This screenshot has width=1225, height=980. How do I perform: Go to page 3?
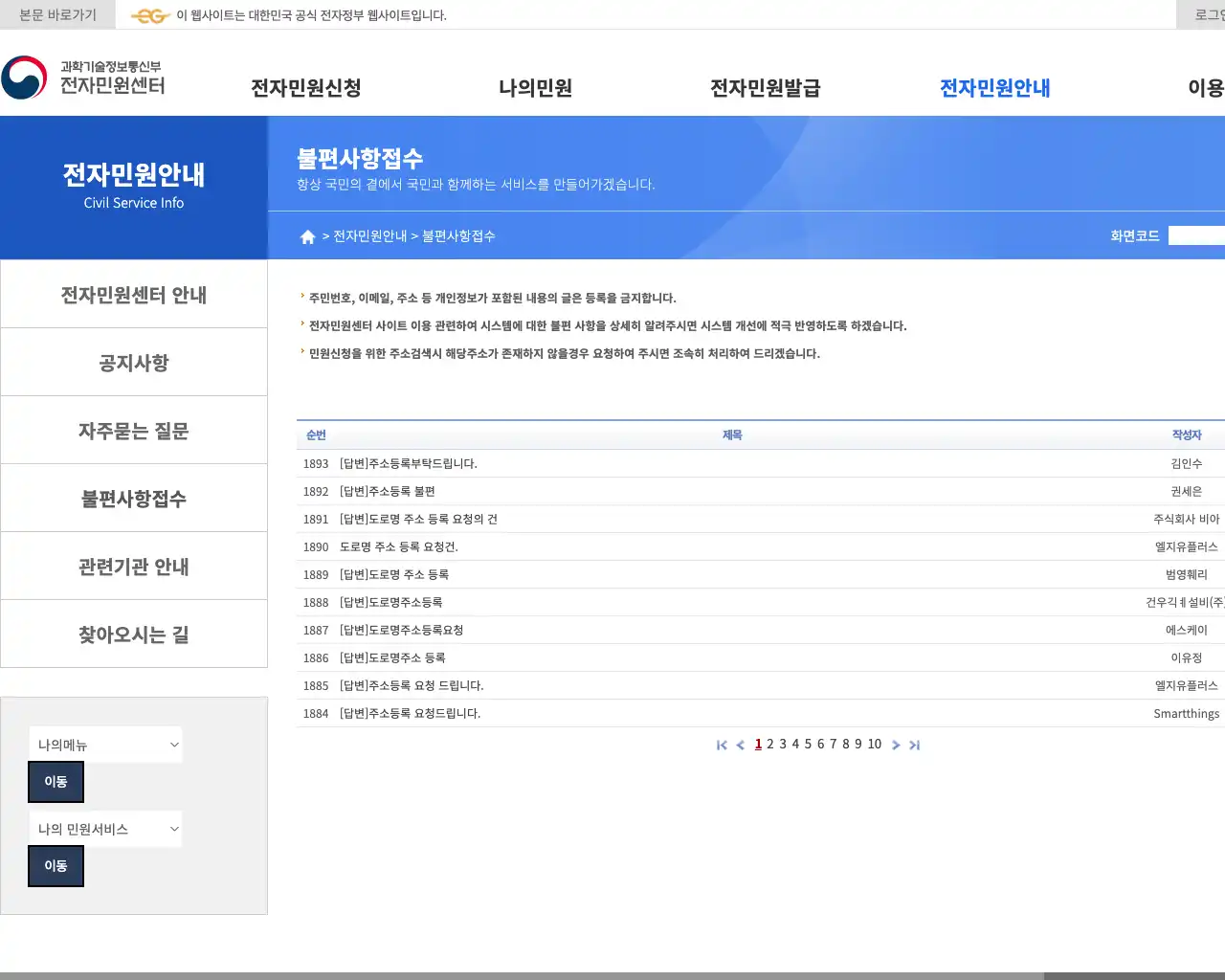[x=783, y=744]
